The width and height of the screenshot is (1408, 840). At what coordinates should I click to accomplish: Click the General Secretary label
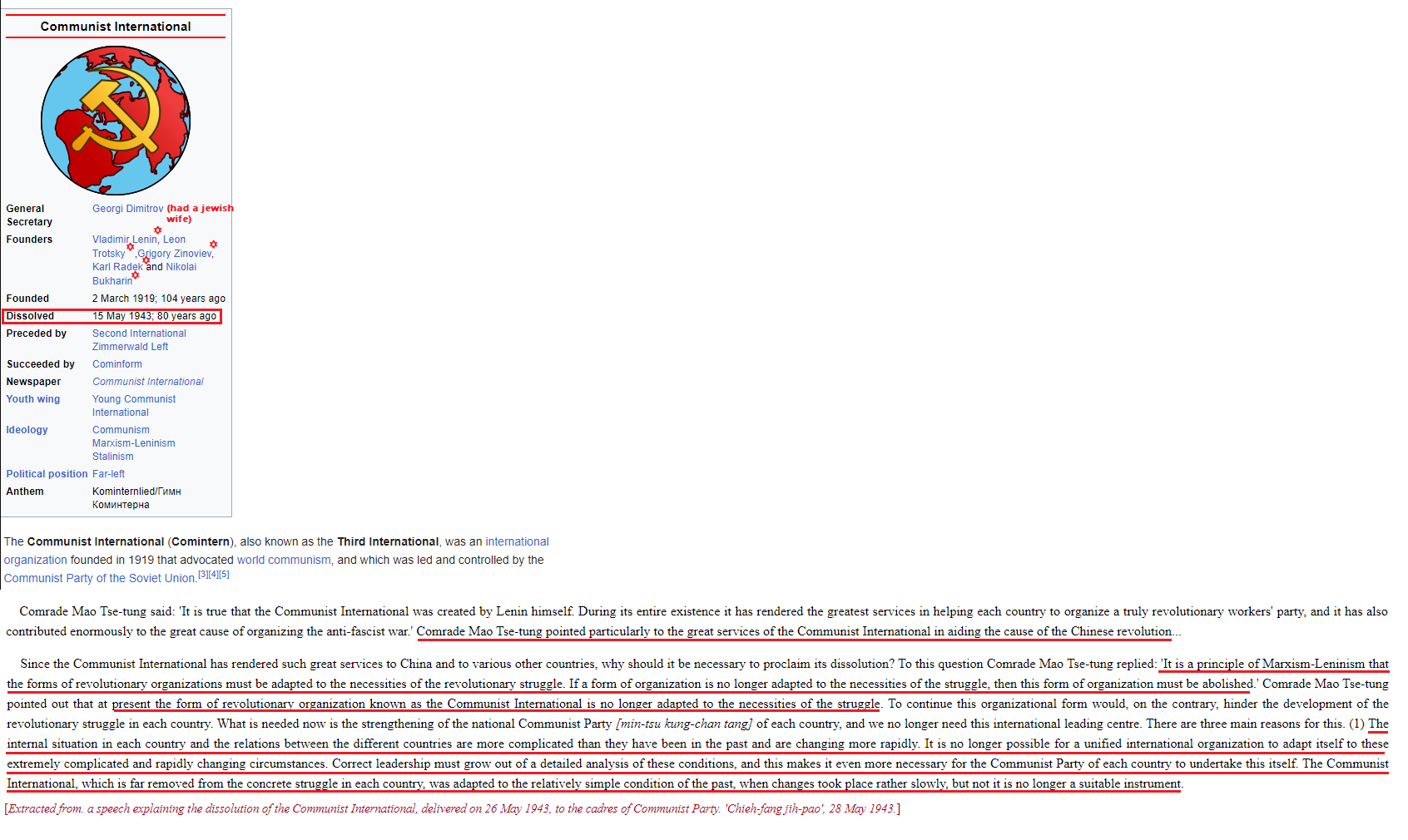29,215
